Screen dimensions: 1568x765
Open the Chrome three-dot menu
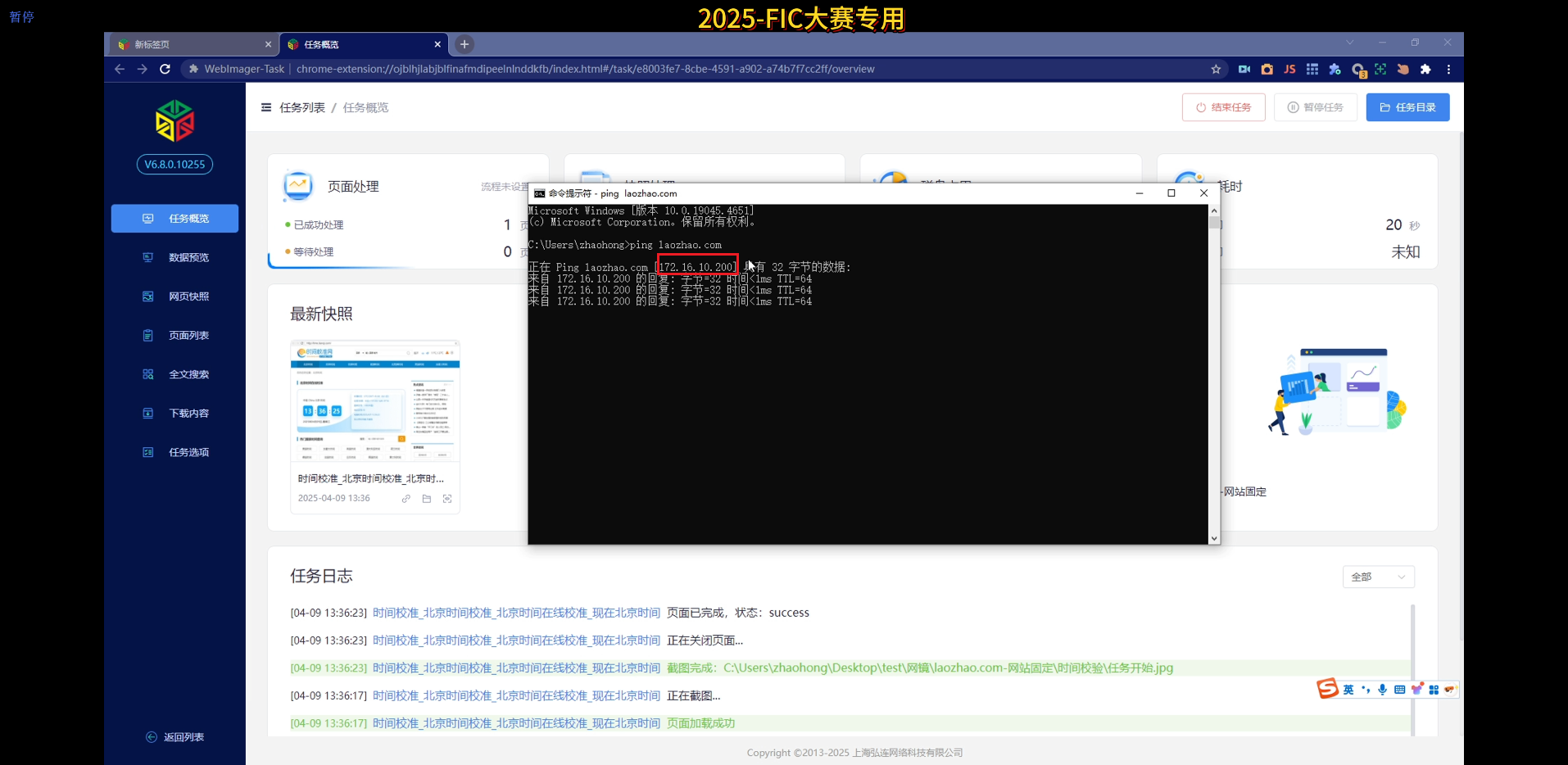[x=1448, y=70]
